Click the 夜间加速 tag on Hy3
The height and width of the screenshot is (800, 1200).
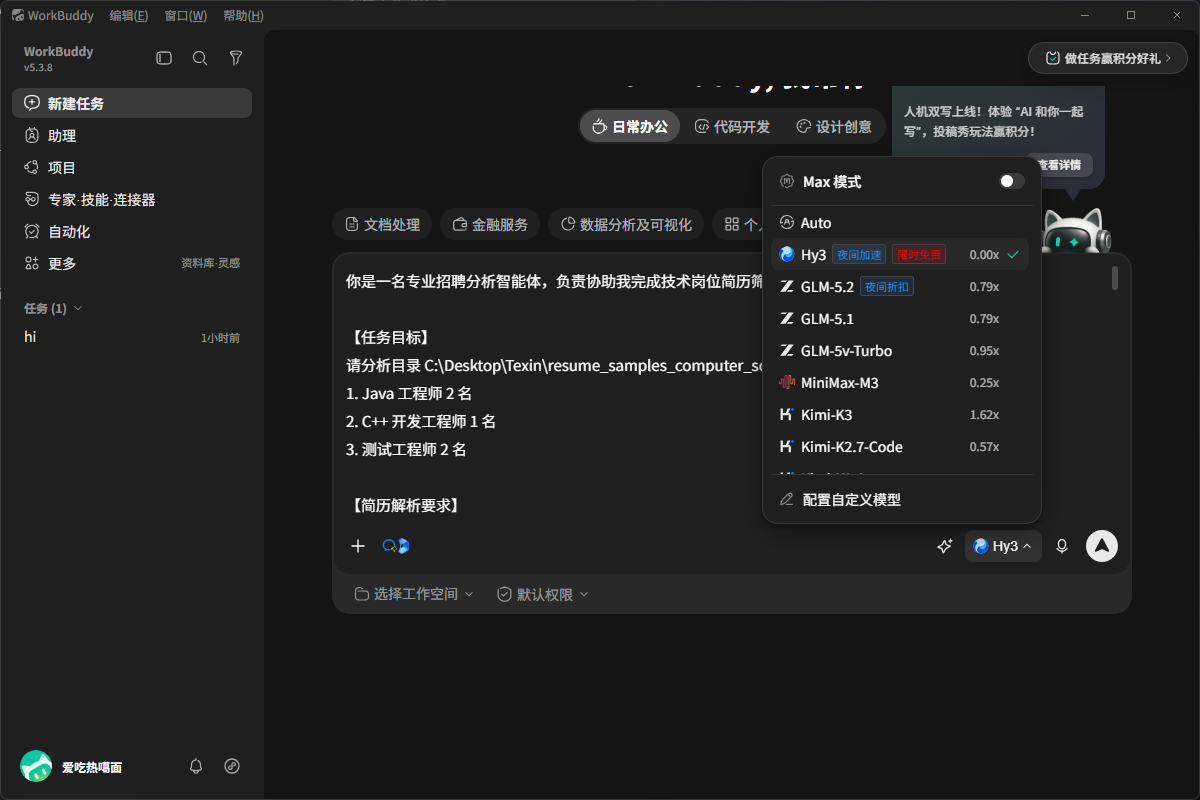859,255
